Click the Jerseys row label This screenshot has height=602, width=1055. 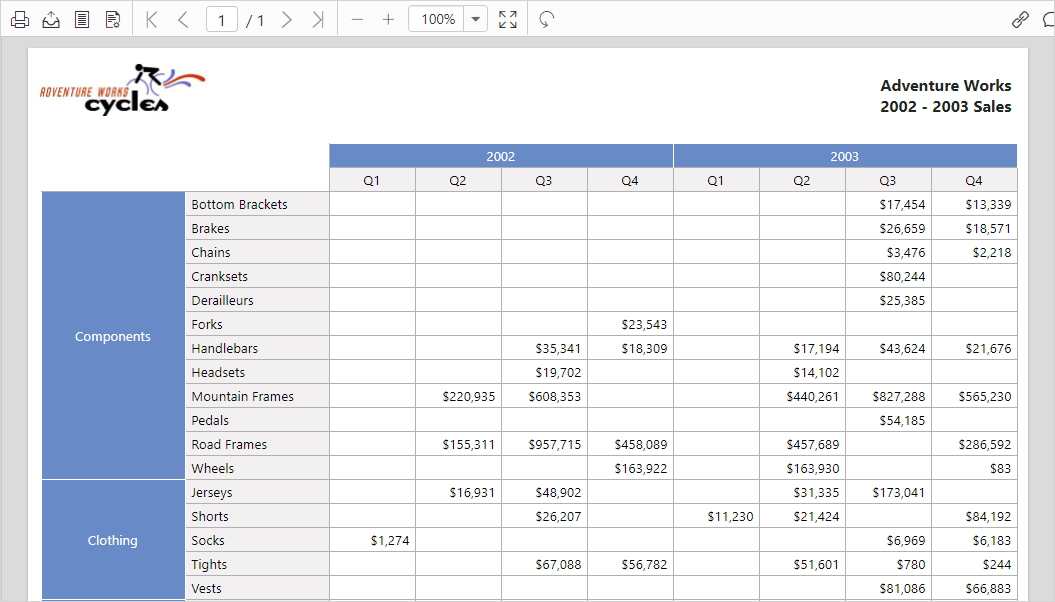(x=211, y=492)
